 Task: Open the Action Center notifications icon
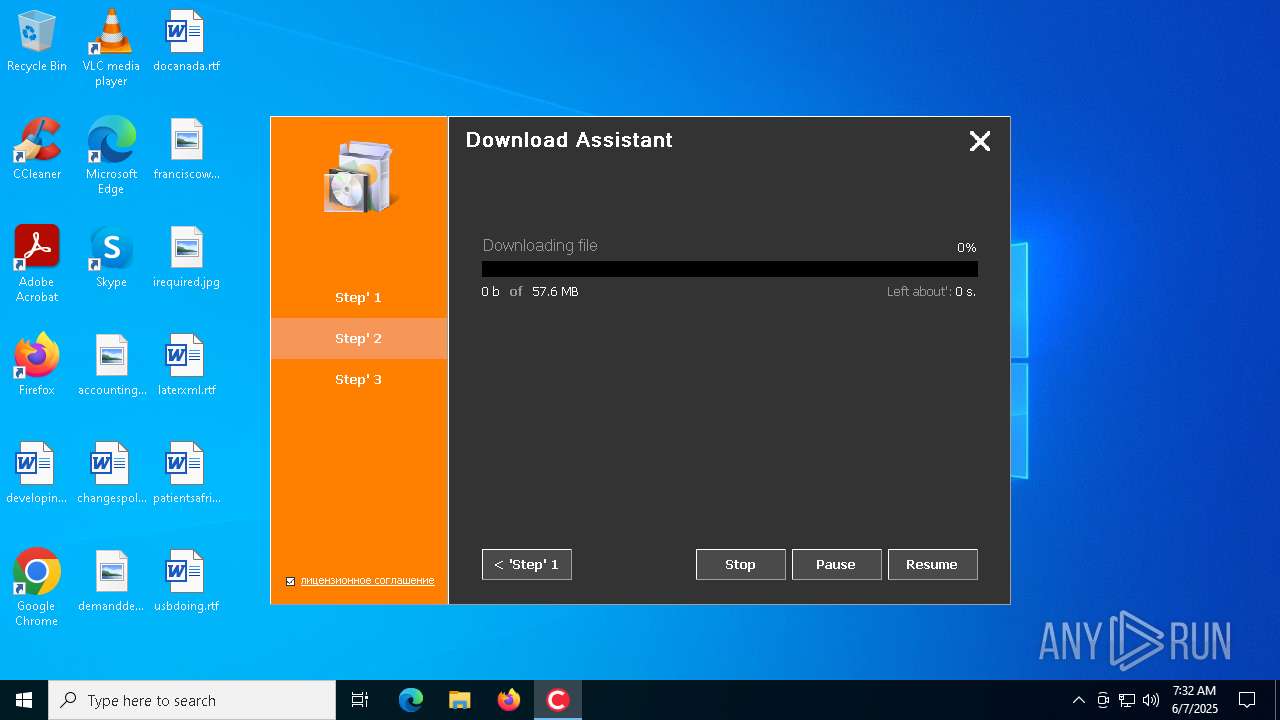pos(1247,700)
